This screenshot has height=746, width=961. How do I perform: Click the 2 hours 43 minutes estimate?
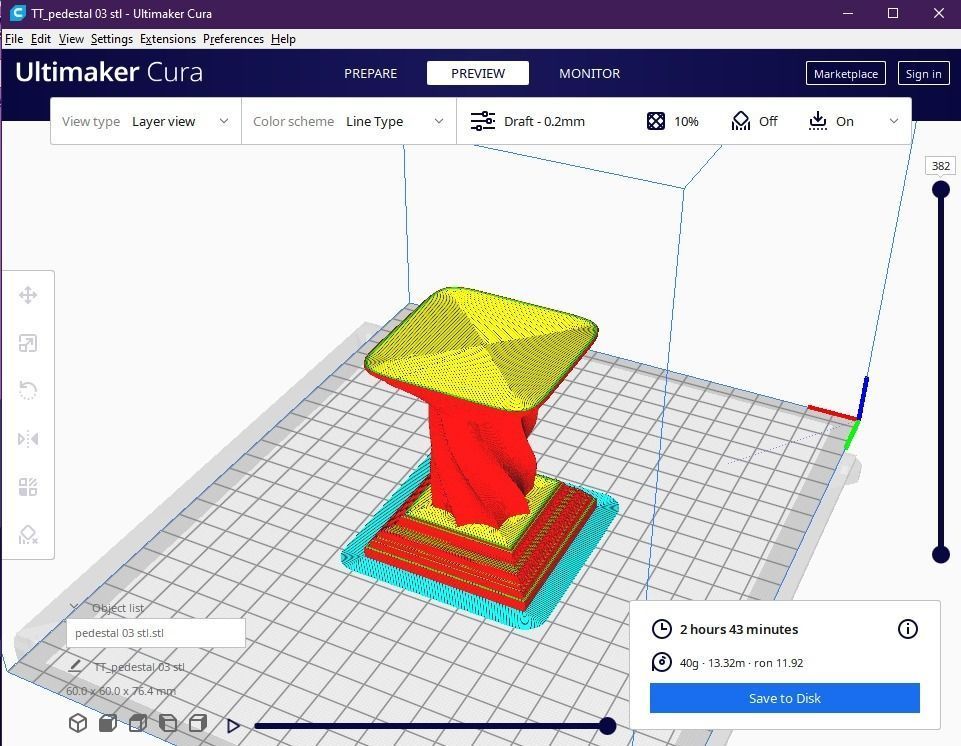(739, 630)
